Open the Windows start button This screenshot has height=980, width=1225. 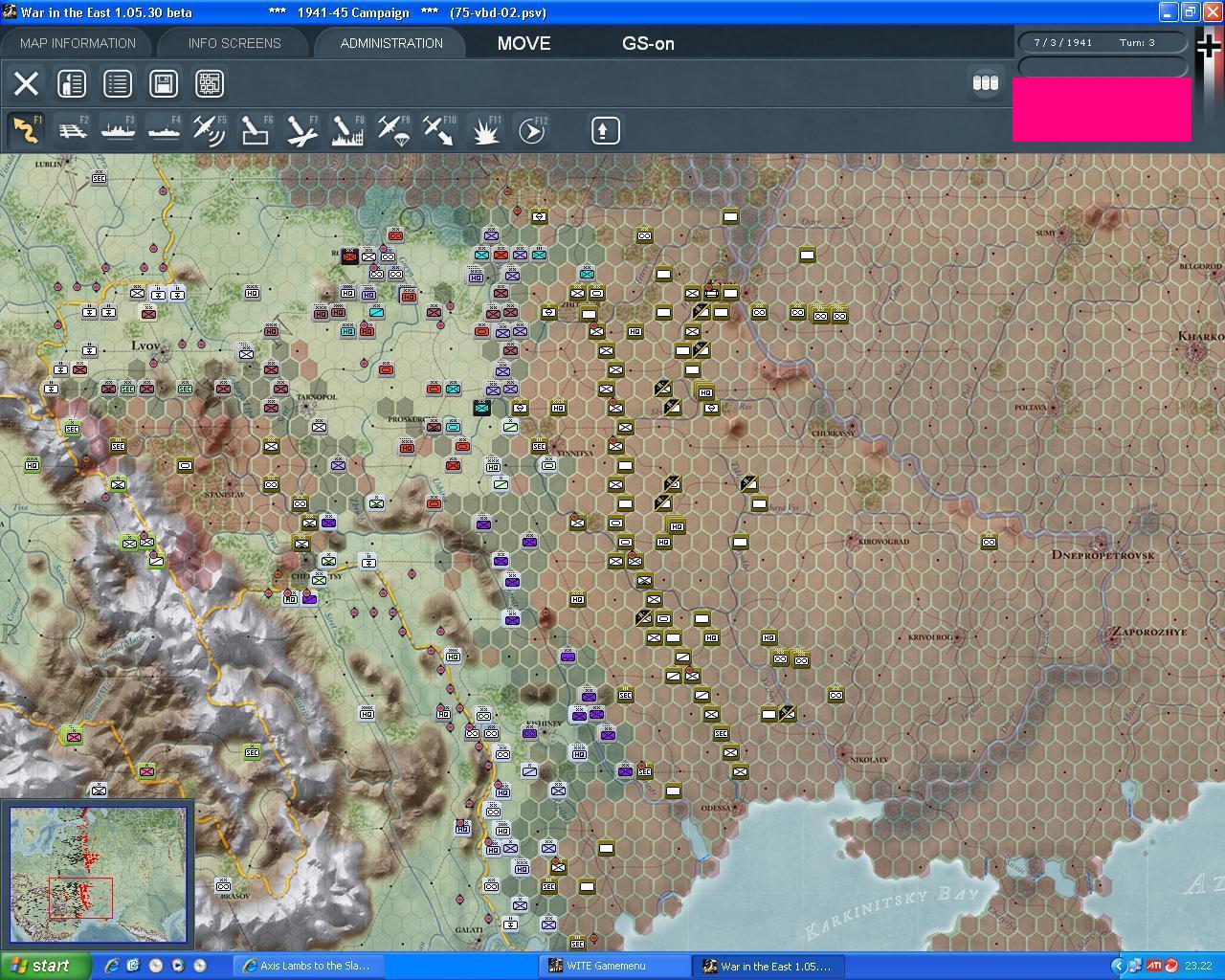click(x=46, y=966)
